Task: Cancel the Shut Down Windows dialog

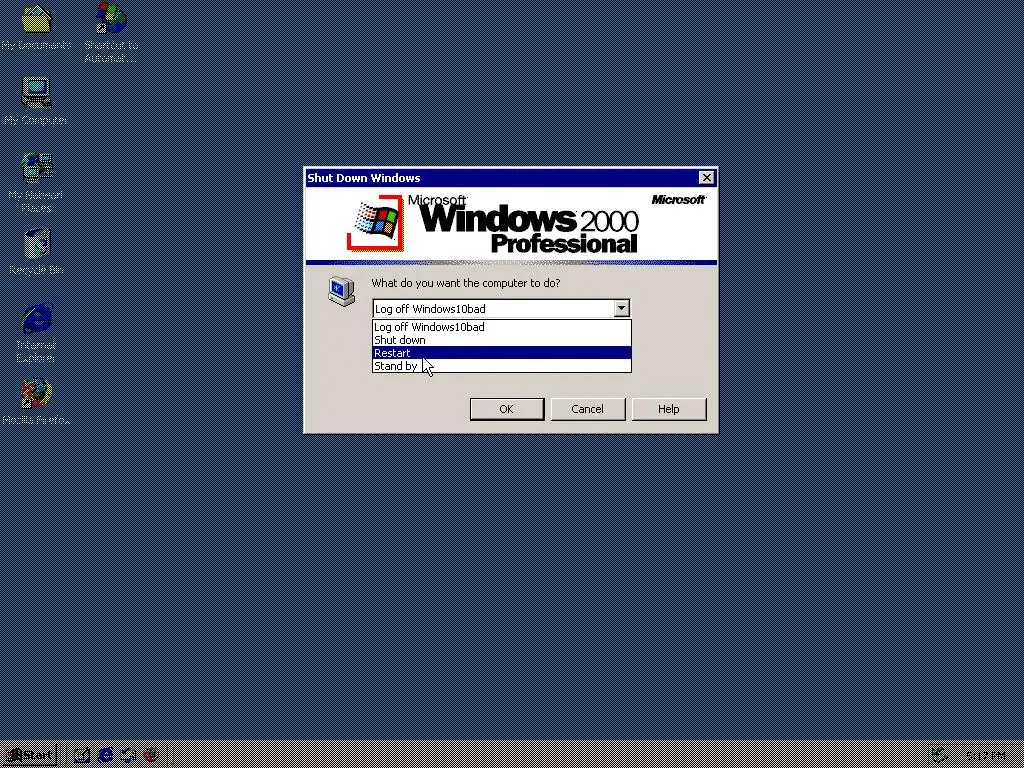Action: click(x=588, y=409)
